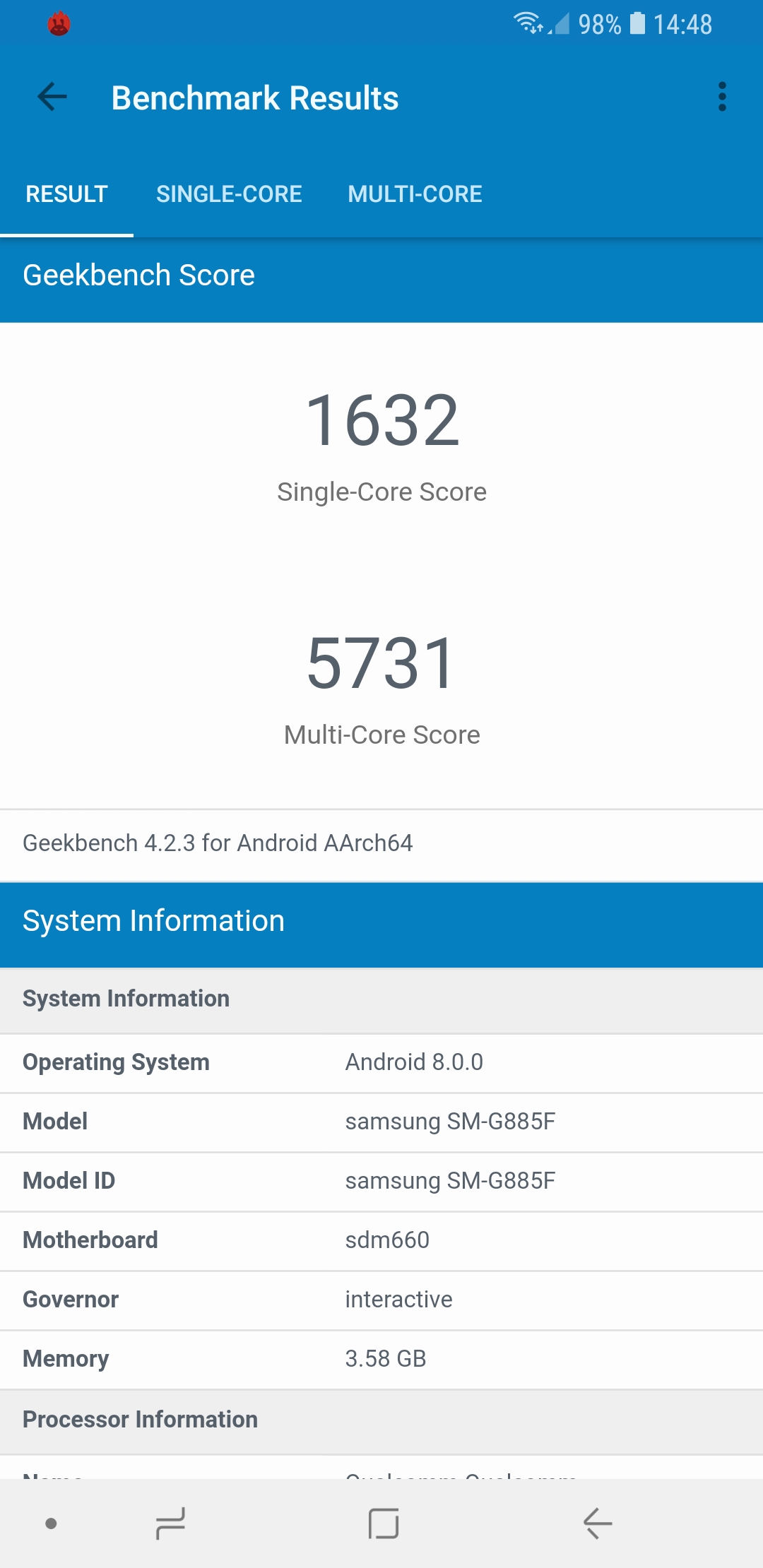763x1568 pixels.
Task: Tap the interactive governor value
Action: 398,1300
